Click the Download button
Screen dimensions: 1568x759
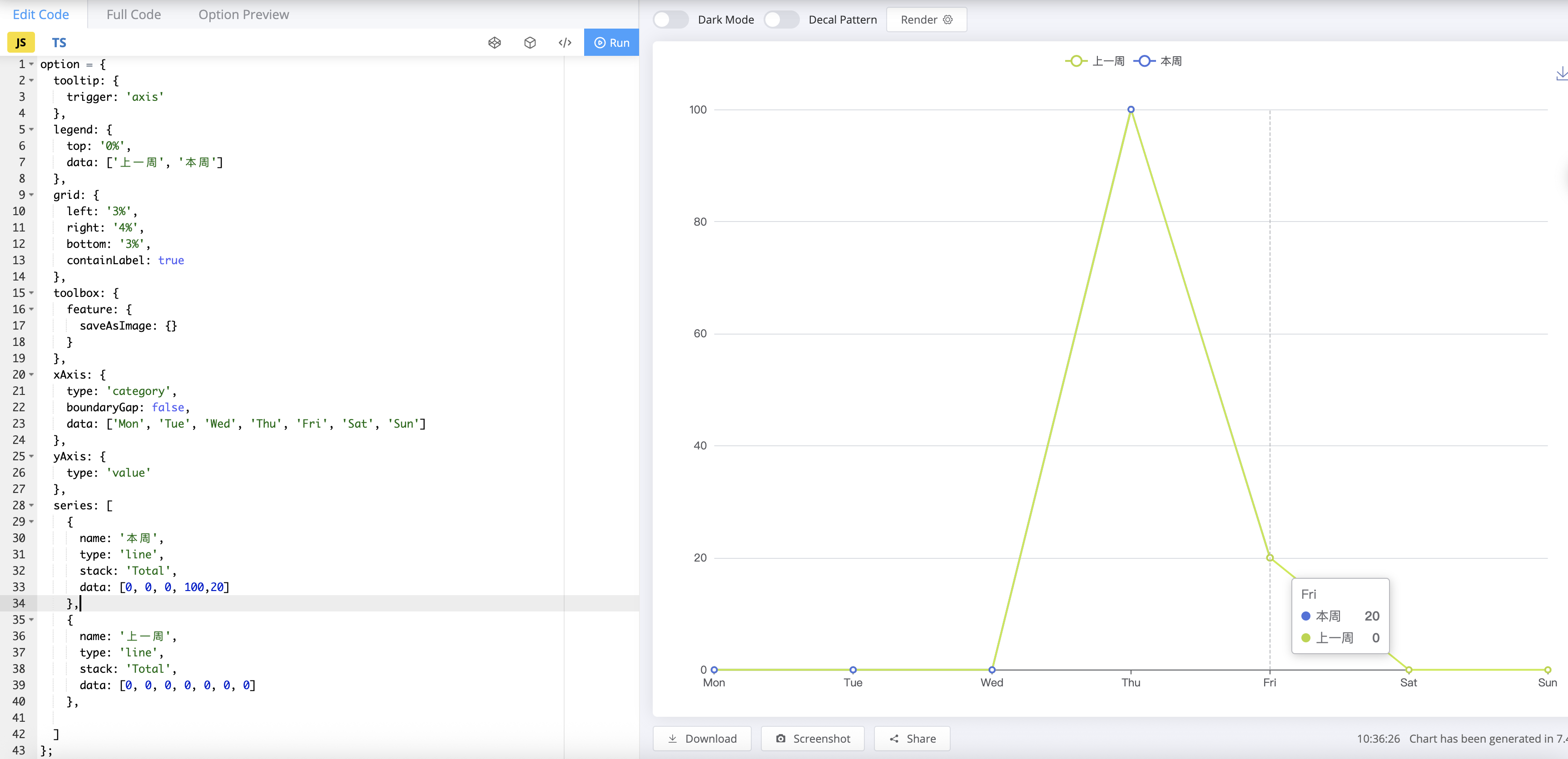tap(702, 738)
